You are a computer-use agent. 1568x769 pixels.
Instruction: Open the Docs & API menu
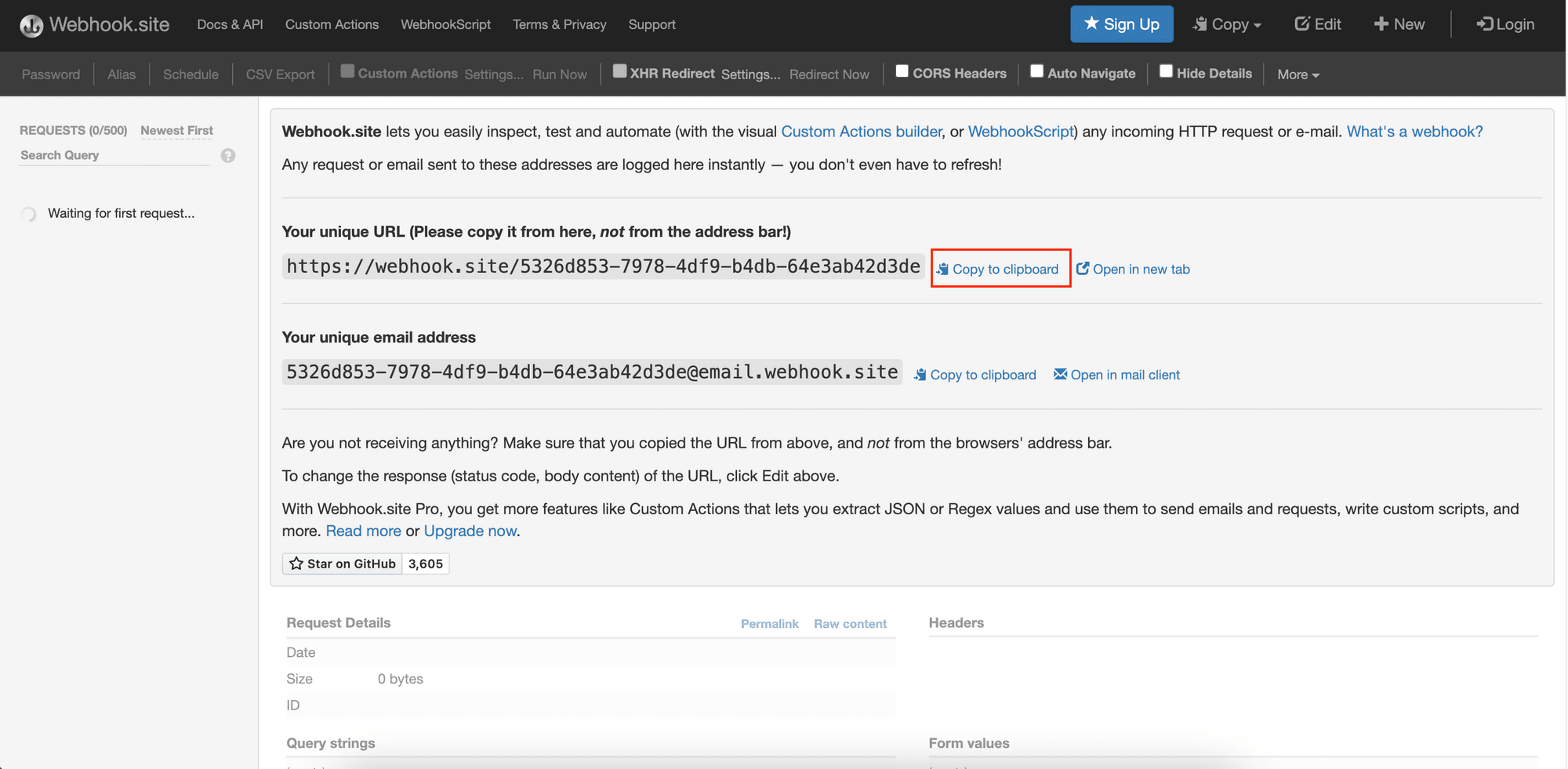[x=230, y=24]
